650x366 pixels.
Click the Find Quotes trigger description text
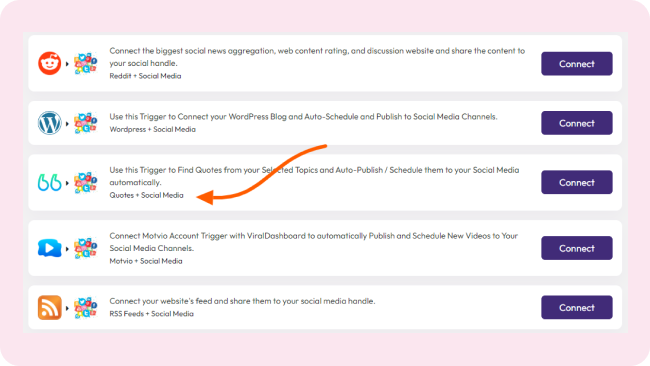[x=314, y=176]
